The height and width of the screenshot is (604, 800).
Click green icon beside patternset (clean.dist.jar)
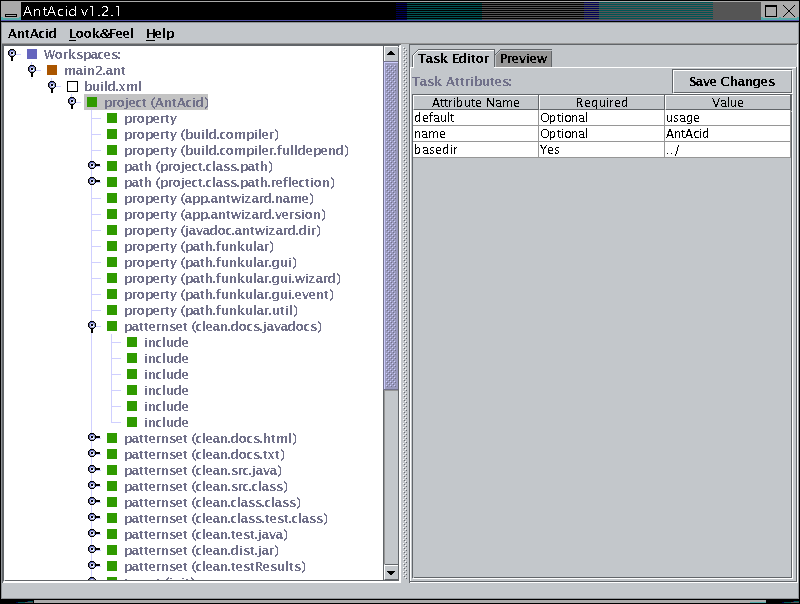112,550
